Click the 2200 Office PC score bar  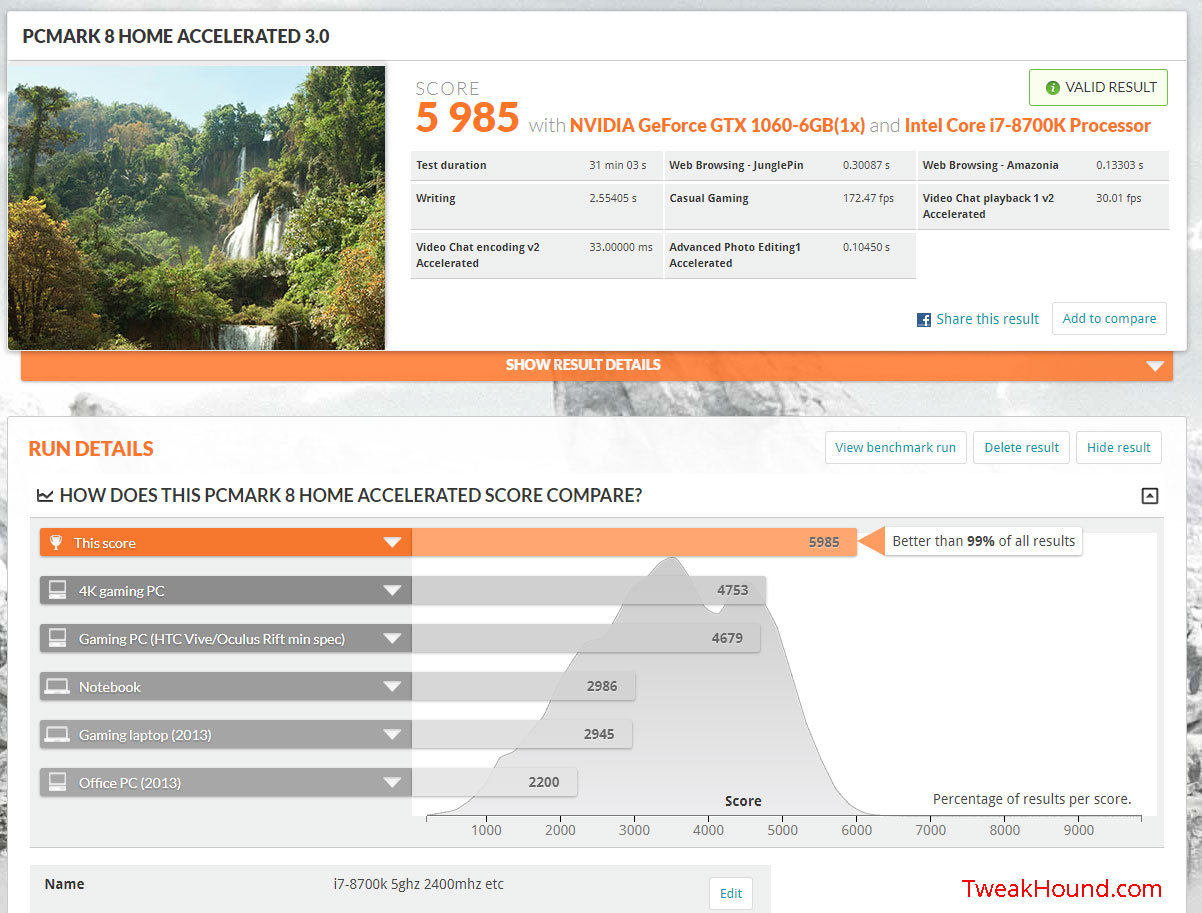pyautogui.click(x=494, y=783)
